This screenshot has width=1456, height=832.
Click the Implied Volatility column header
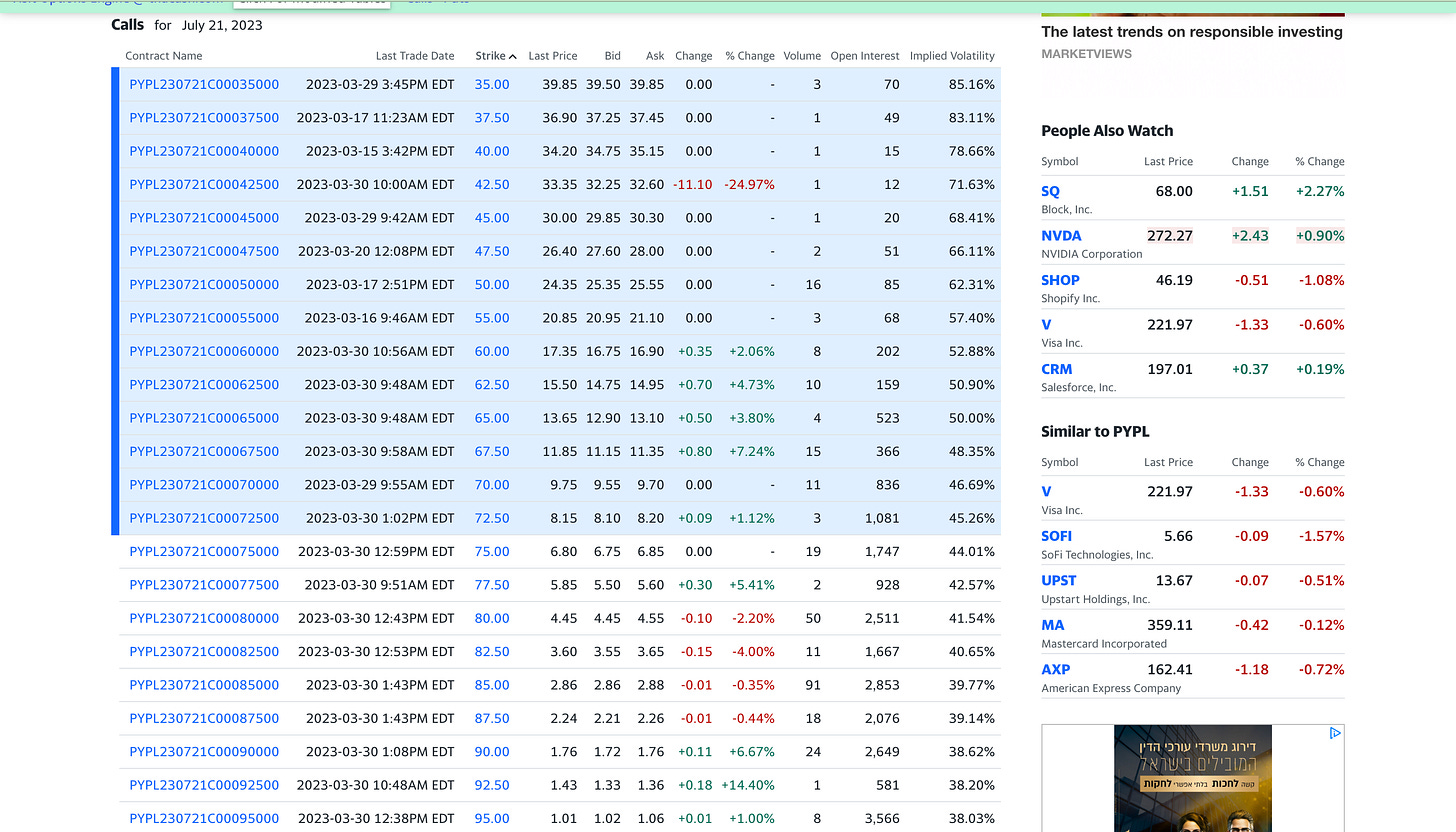[x=952, y=56]
